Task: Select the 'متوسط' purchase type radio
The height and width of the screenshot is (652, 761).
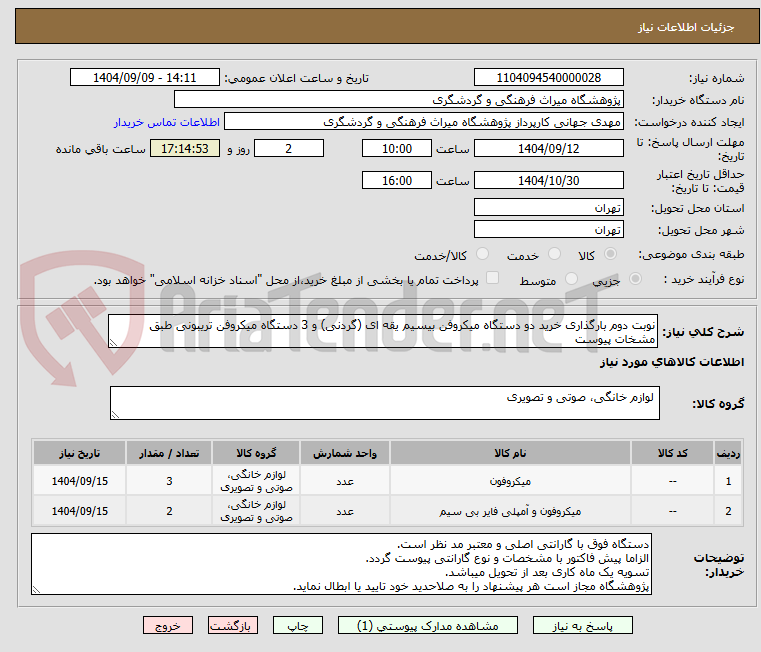Action: [572, 279]
